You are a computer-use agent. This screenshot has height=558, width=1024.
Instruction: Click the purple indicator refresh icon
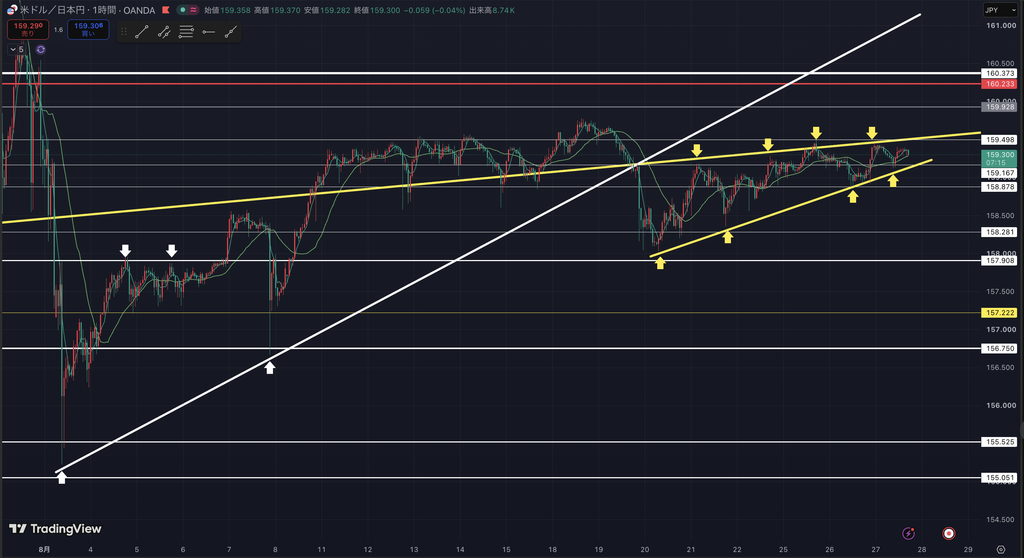pyautogui.click(x=40, y=50)
